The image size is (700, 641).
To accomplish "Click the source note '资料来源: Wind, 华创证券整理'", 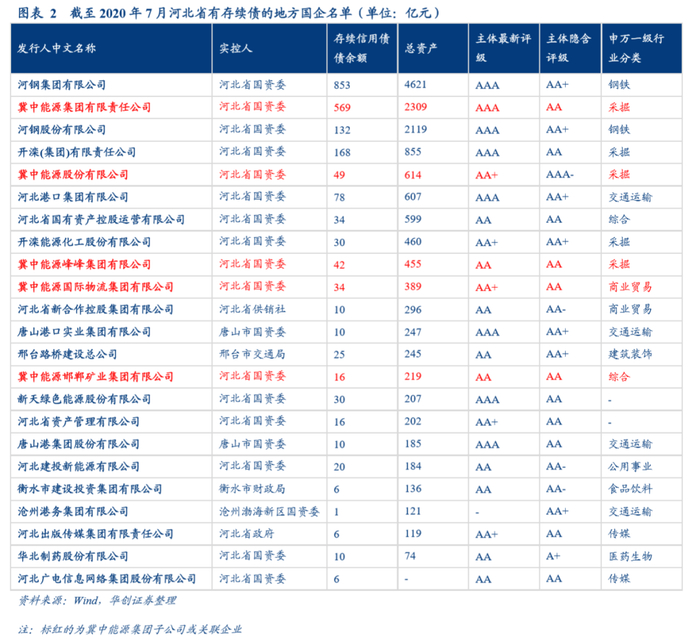I will [97, 601].
